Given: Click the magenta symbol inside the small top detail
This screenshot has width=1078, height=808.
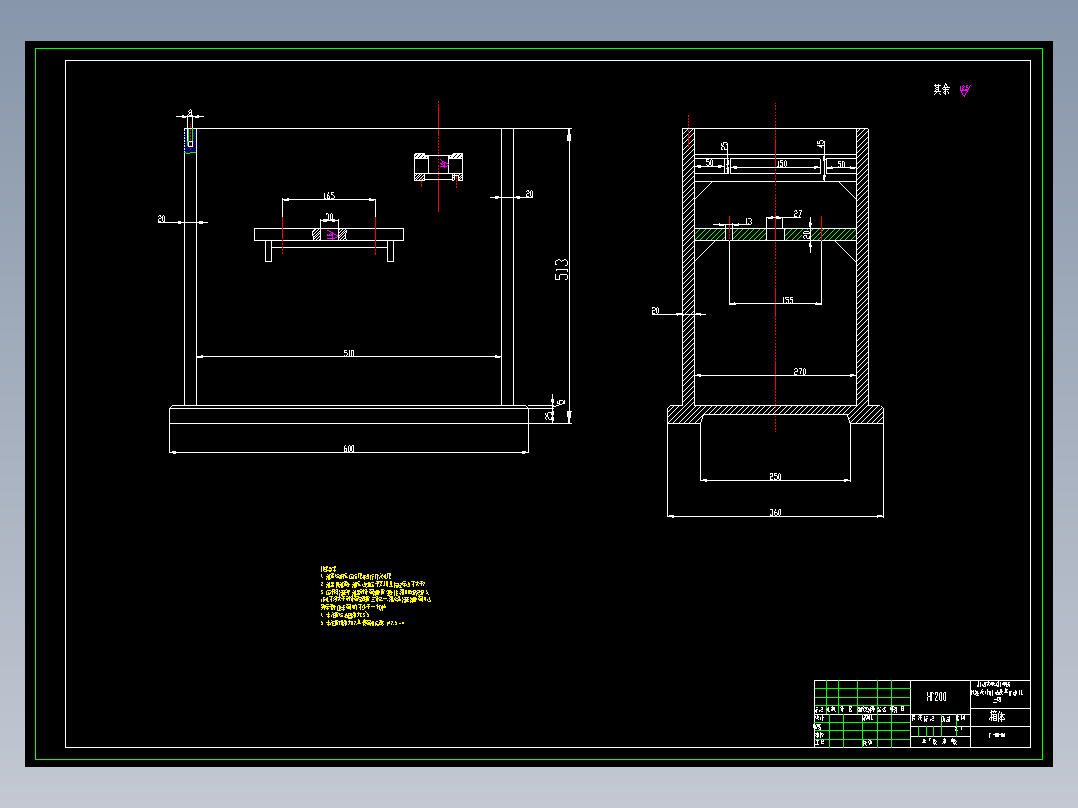Looking at the screenshot, I should (442, 163).
